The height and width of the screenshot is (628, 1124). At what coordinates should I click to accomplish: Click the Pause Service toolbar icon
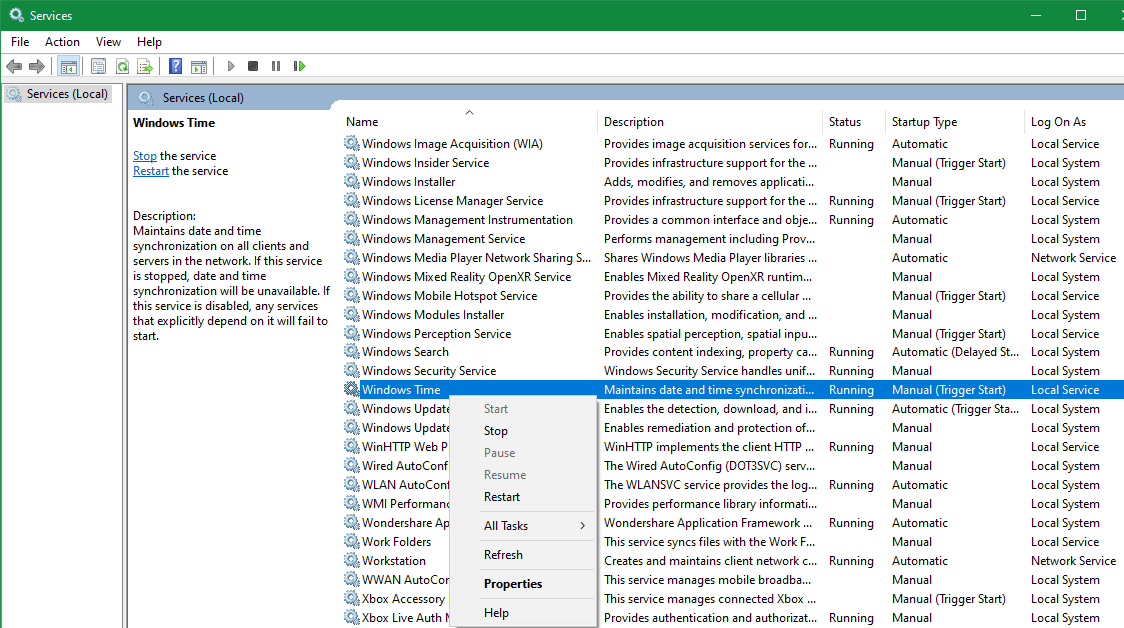[x=276, y=66]
